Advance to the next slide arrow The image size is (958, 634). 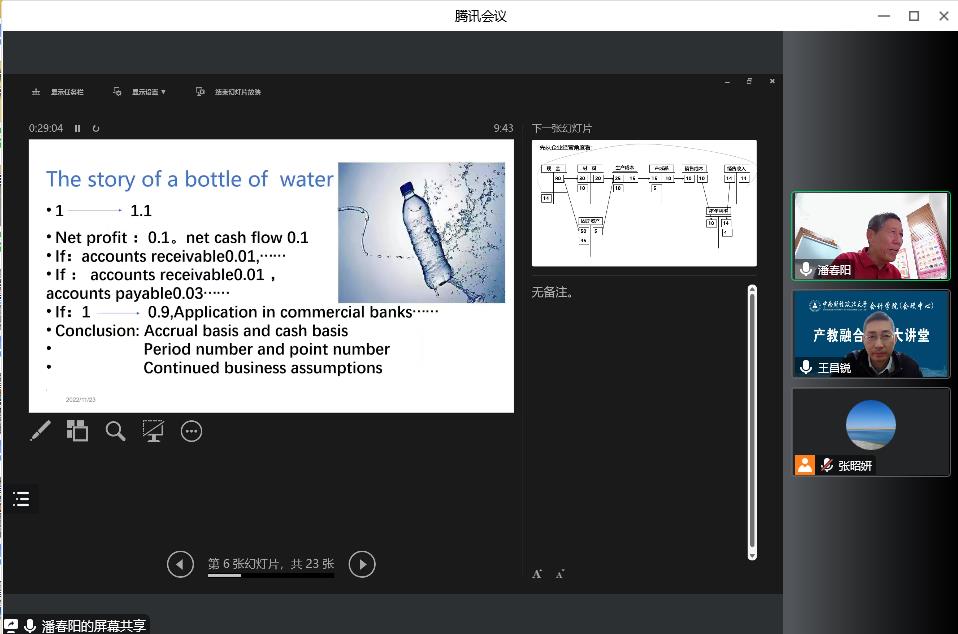362,565
